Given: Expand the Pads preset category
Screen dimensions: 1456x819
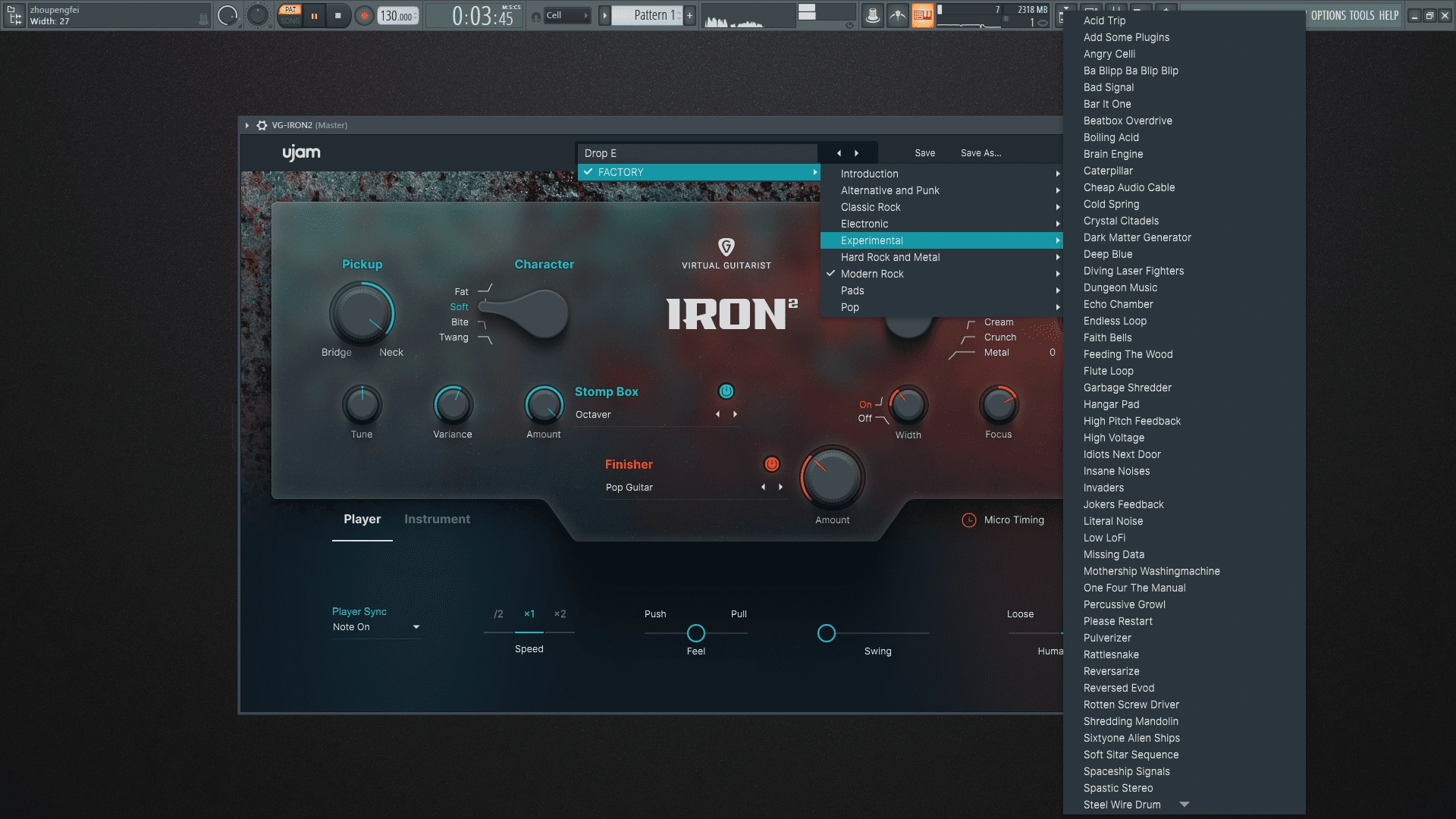Looking at the screenshot, I should tap(942, 290).
